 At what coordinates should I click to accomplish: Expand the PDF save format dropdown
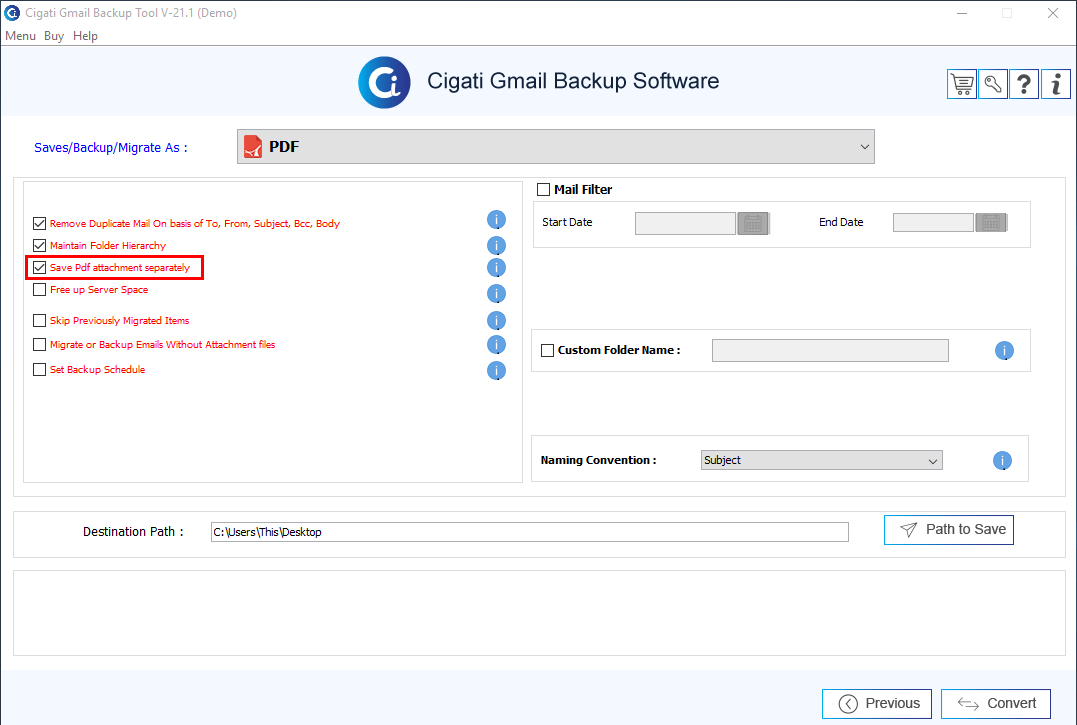(556, 146)
